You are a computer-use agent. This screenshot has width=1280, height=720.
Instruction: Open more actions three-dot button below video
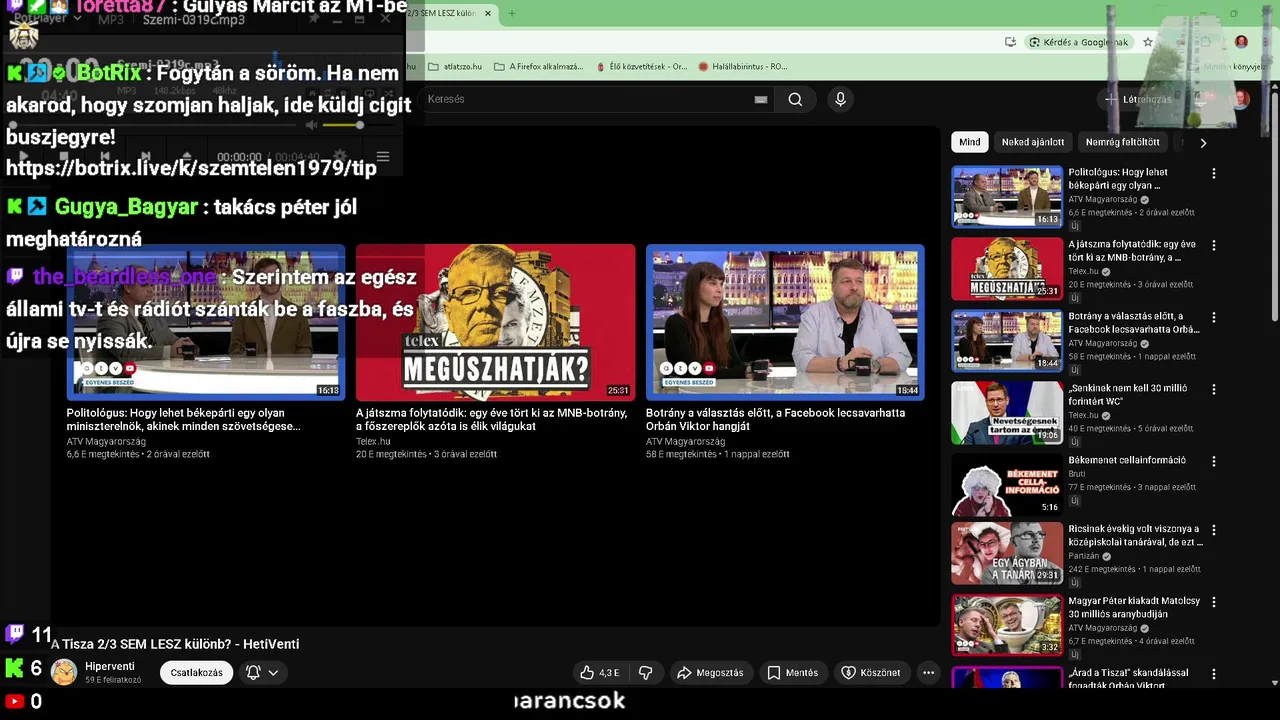point(928,673)
